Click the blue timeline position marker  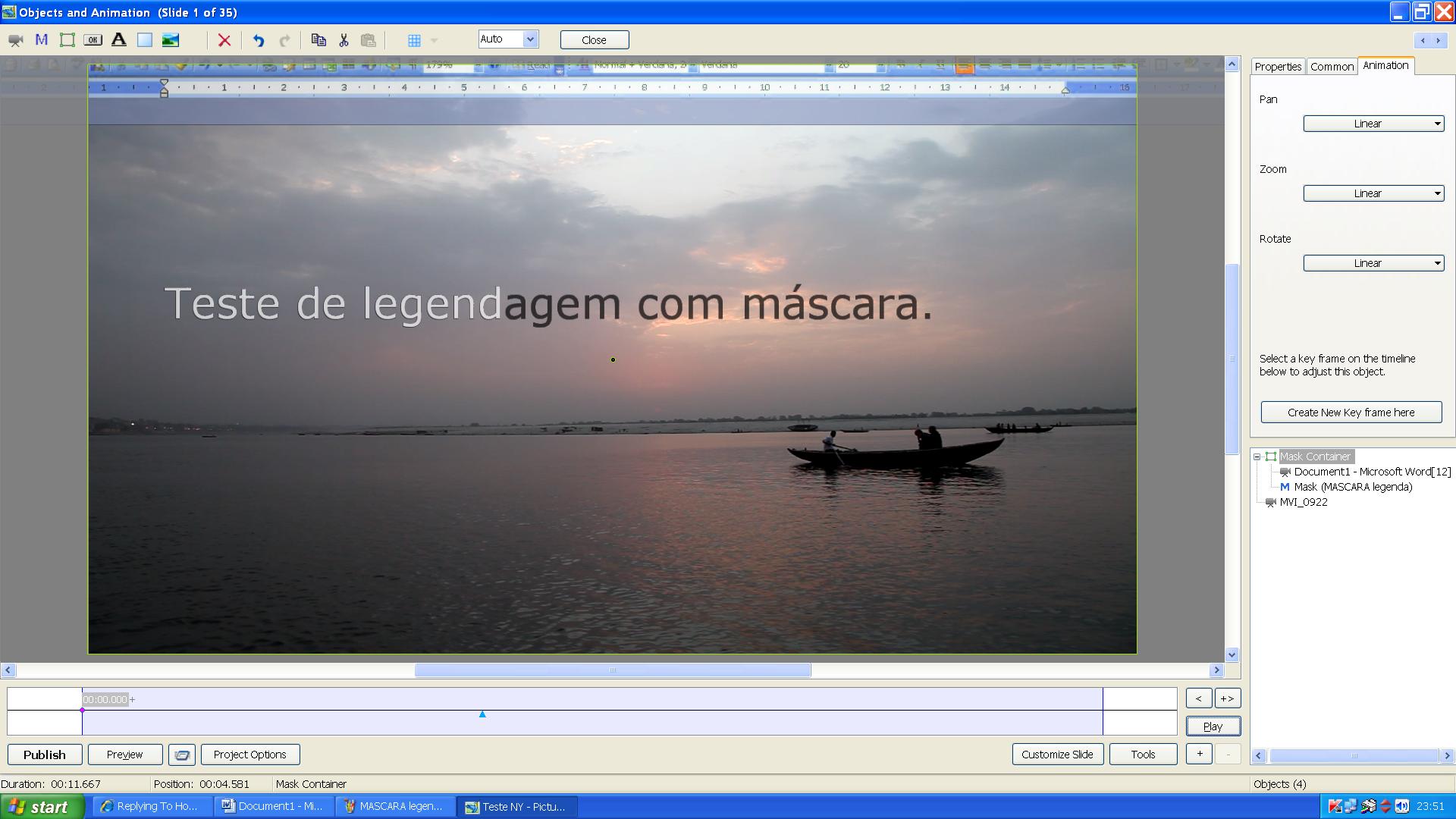(x=482, y=714)
